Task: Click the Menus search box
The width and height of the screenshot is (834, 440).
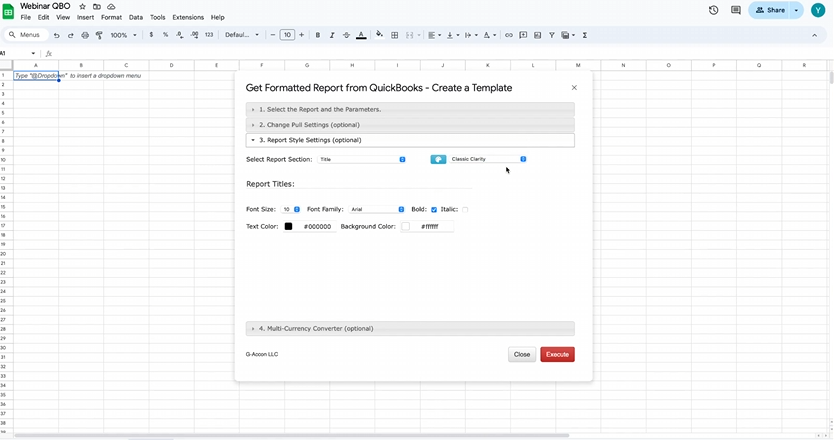Action: click(26, 35)
